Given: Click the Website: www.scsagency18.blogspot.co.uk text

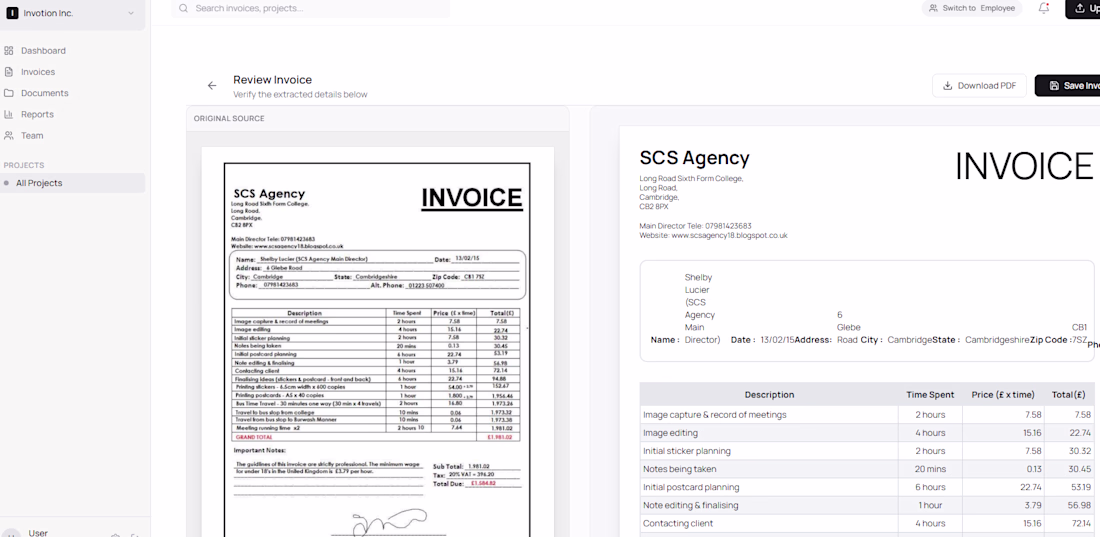Looking at the screenshot, I should 713,236.
